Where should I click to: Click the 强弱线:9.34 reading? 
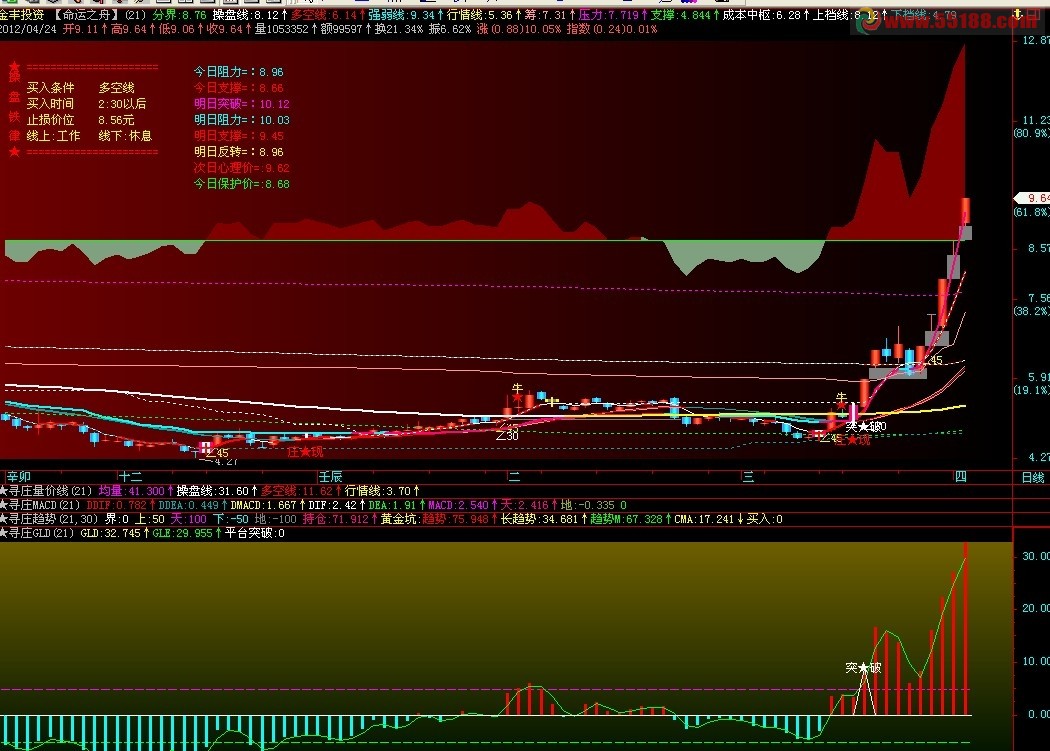[x=405, y=15]
